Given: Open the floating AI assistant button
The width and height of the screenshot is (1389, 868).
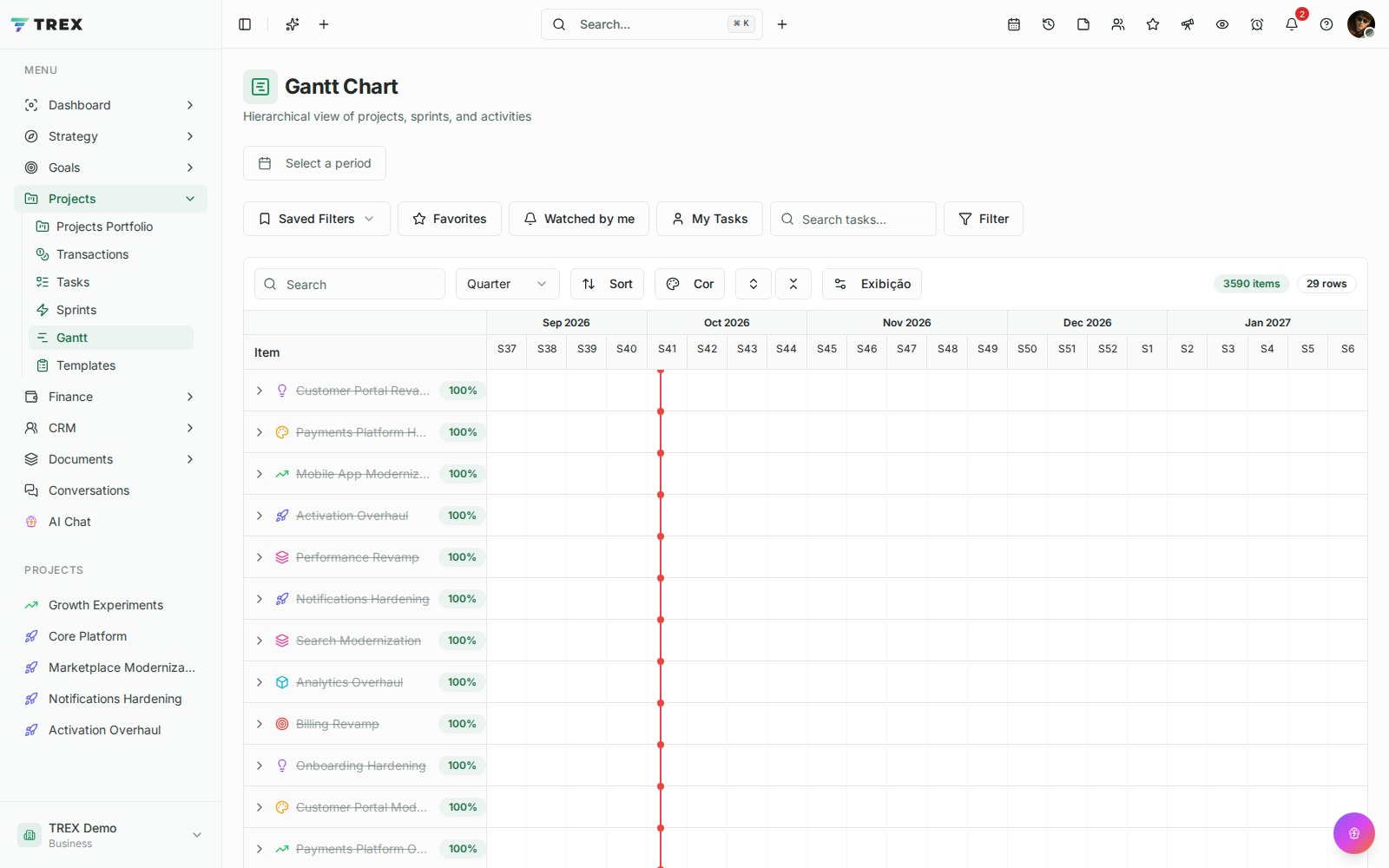Looking at the screenshot, I should [1354, 833].
